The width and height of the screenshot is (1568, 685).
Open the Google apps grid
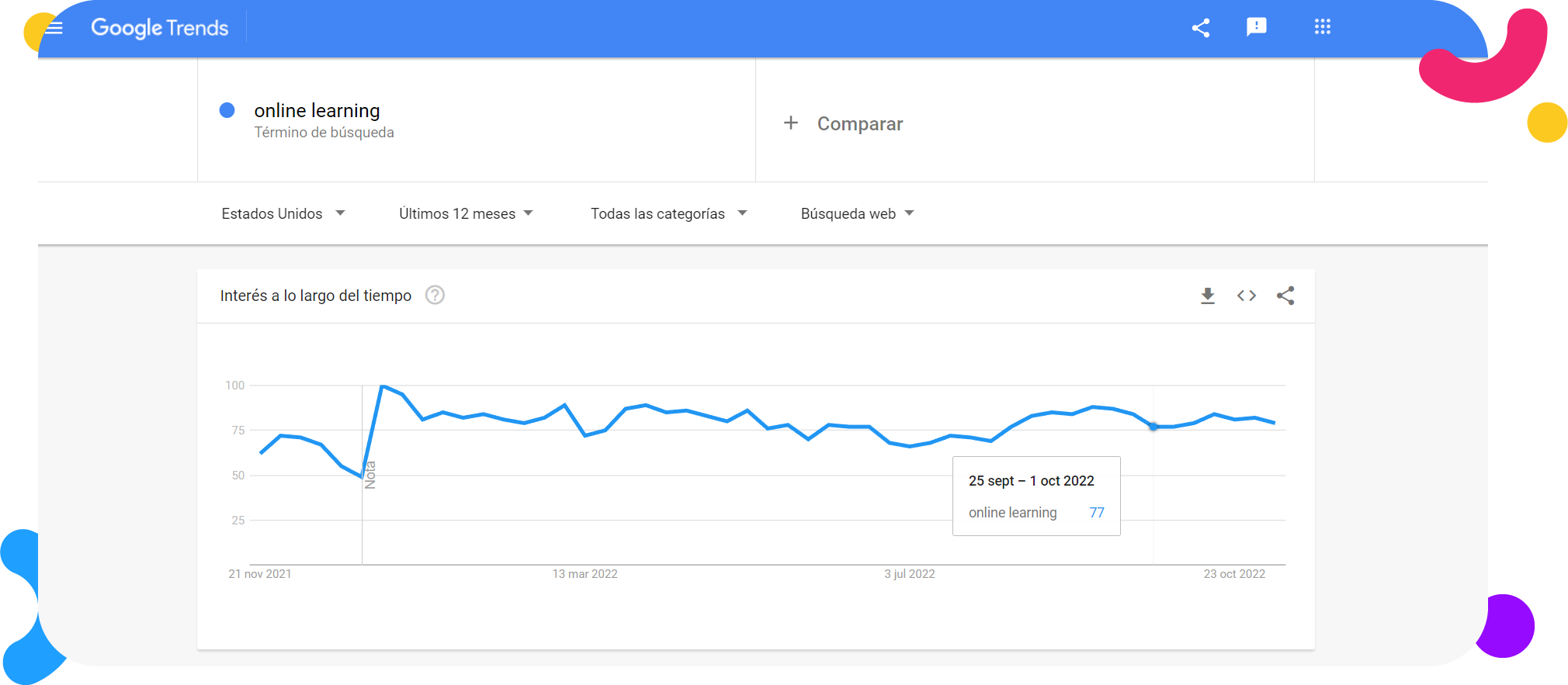1323,27
